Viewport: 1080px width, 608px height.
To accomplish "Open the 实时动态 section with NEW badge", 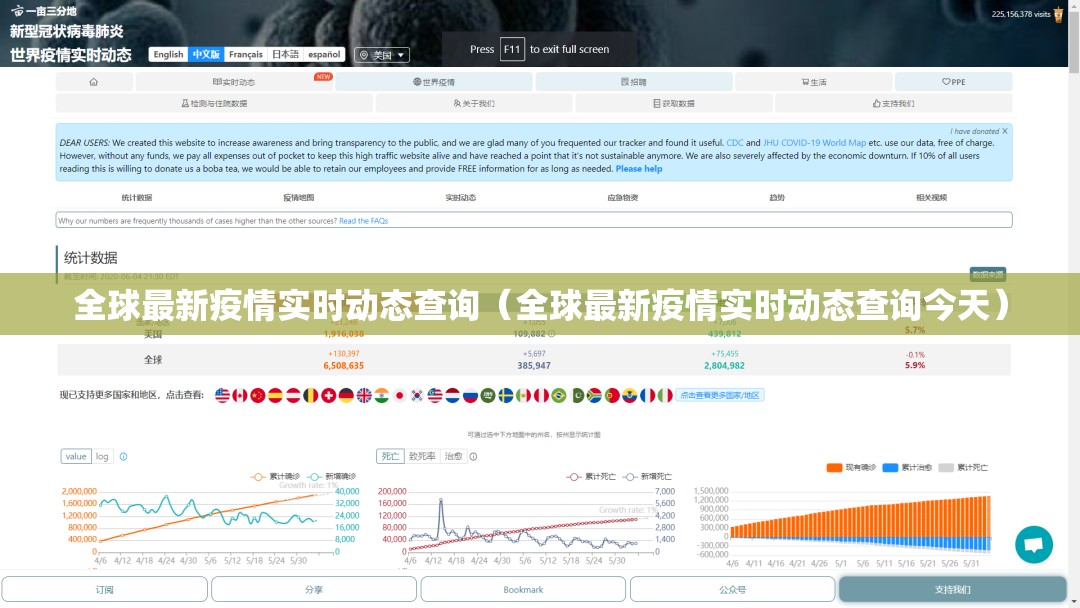I will point(235,81).
